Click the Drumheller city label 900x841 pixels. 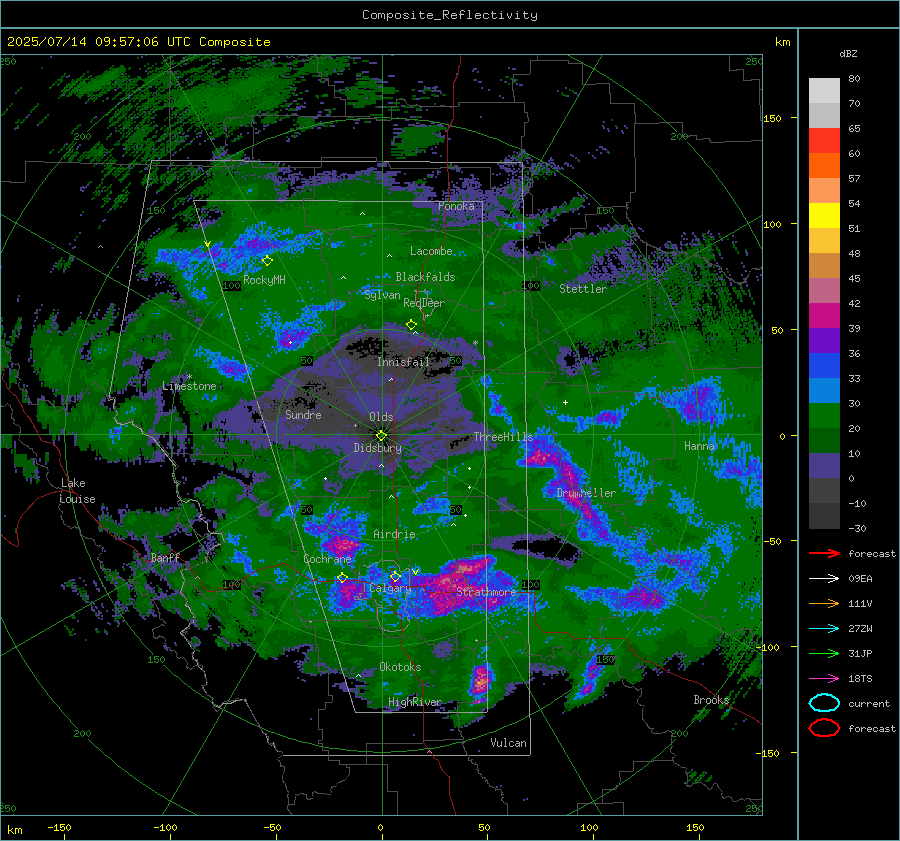[585, 493]
